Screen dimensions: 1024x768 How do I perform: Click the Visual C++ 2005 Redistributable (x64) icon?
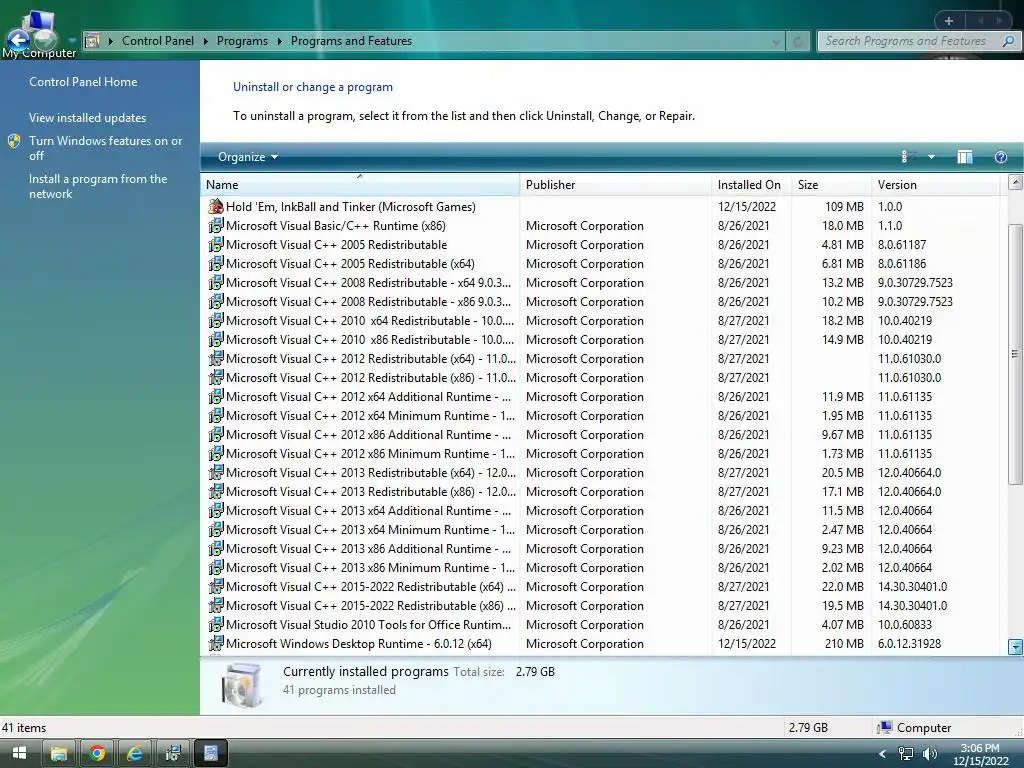tap(216, 263)
